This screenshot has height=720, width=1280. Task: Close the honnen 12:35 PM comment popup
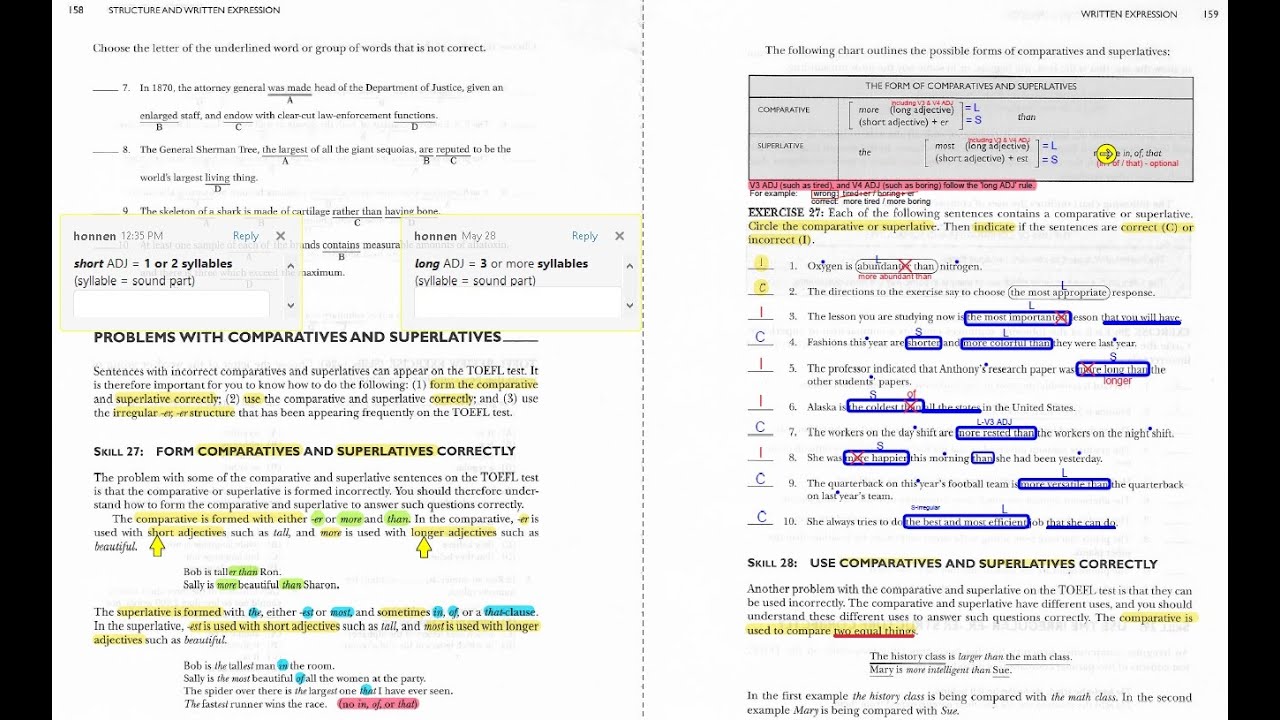click(x=280, y=236)
